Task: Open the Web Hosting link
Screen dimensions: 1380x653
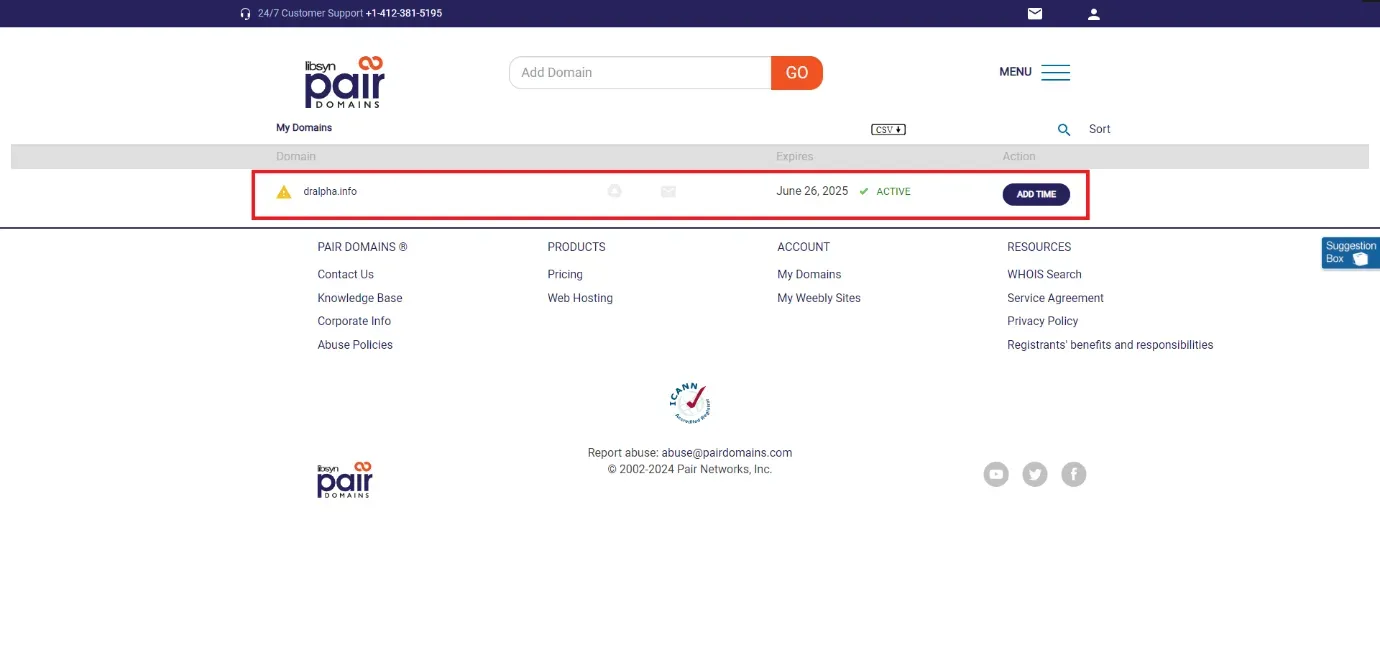Action: 580,298
